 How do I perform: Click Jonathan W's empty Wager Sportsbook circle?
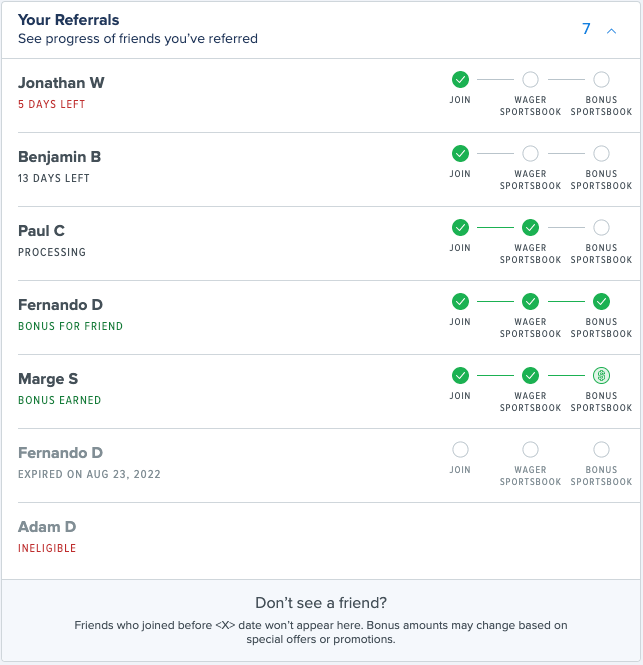point(531,79)
